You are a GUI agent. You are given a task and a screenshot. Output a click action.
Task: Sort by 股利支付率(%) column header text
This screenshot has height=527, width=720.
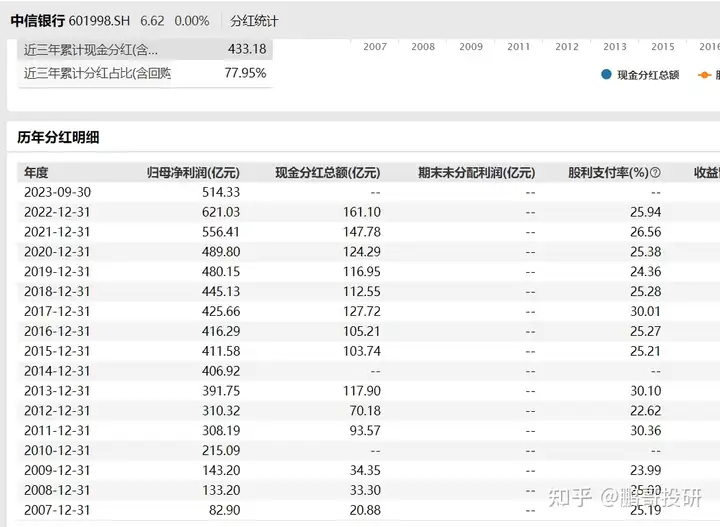(x=608, y=173)
